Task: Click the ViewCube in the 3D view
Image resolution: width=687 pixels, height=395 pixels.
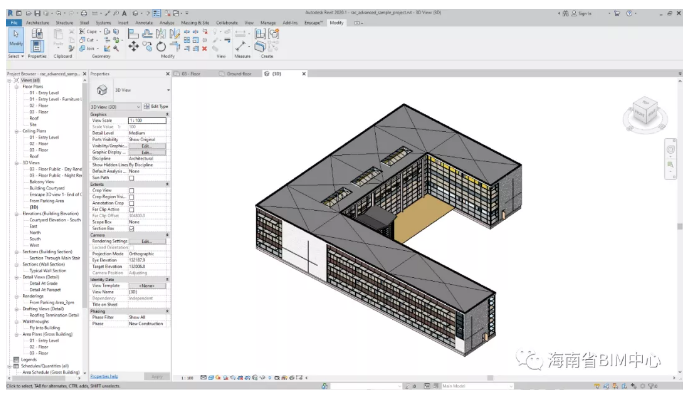Action: tap(645, 113)
